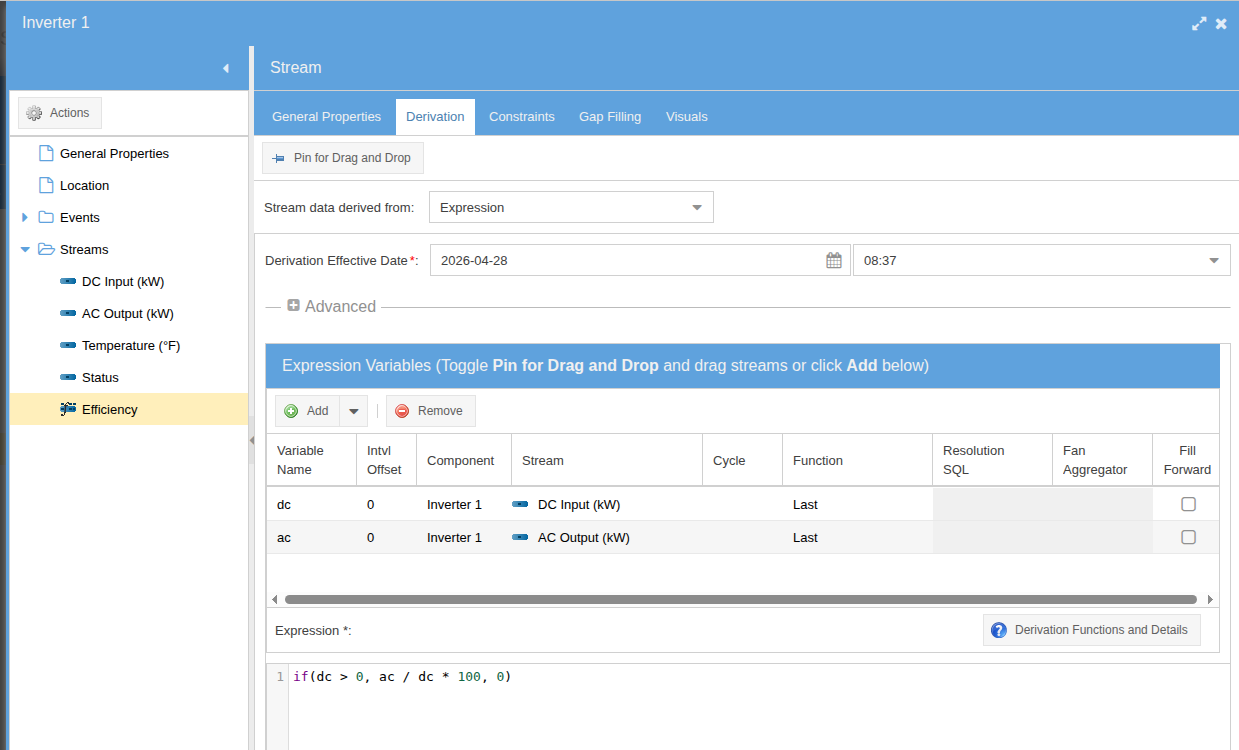Click Add expression variable button

308,411
